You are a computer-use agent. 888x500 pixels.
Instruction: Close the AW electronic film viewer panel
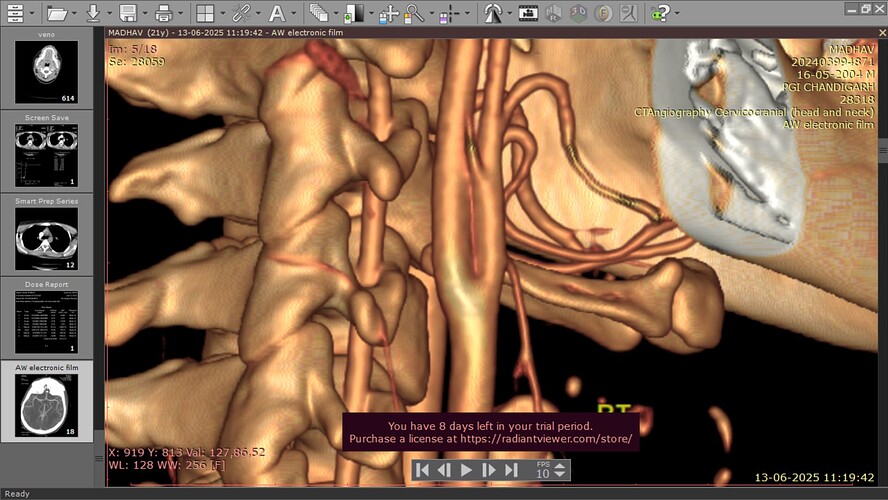click(882, 33)
